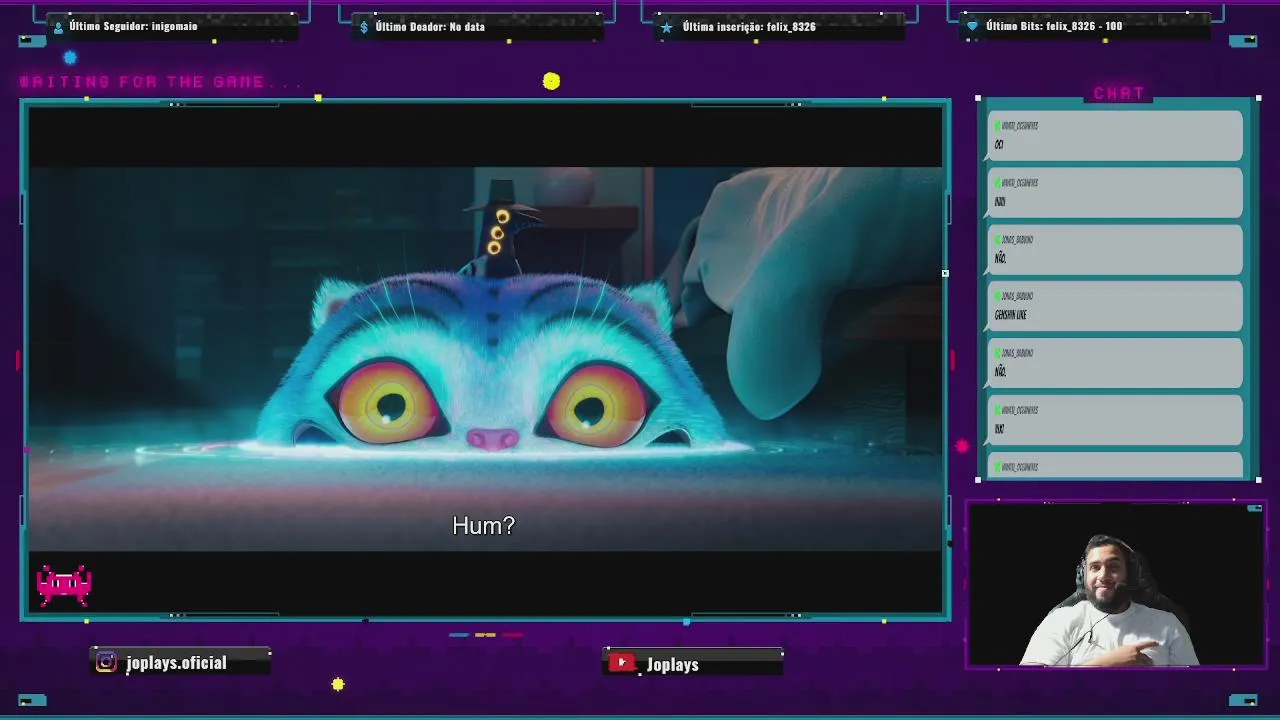This screenshot has height=720, width=1280.
Task: Click the YouTube logo icon
Action: point(622,663)
